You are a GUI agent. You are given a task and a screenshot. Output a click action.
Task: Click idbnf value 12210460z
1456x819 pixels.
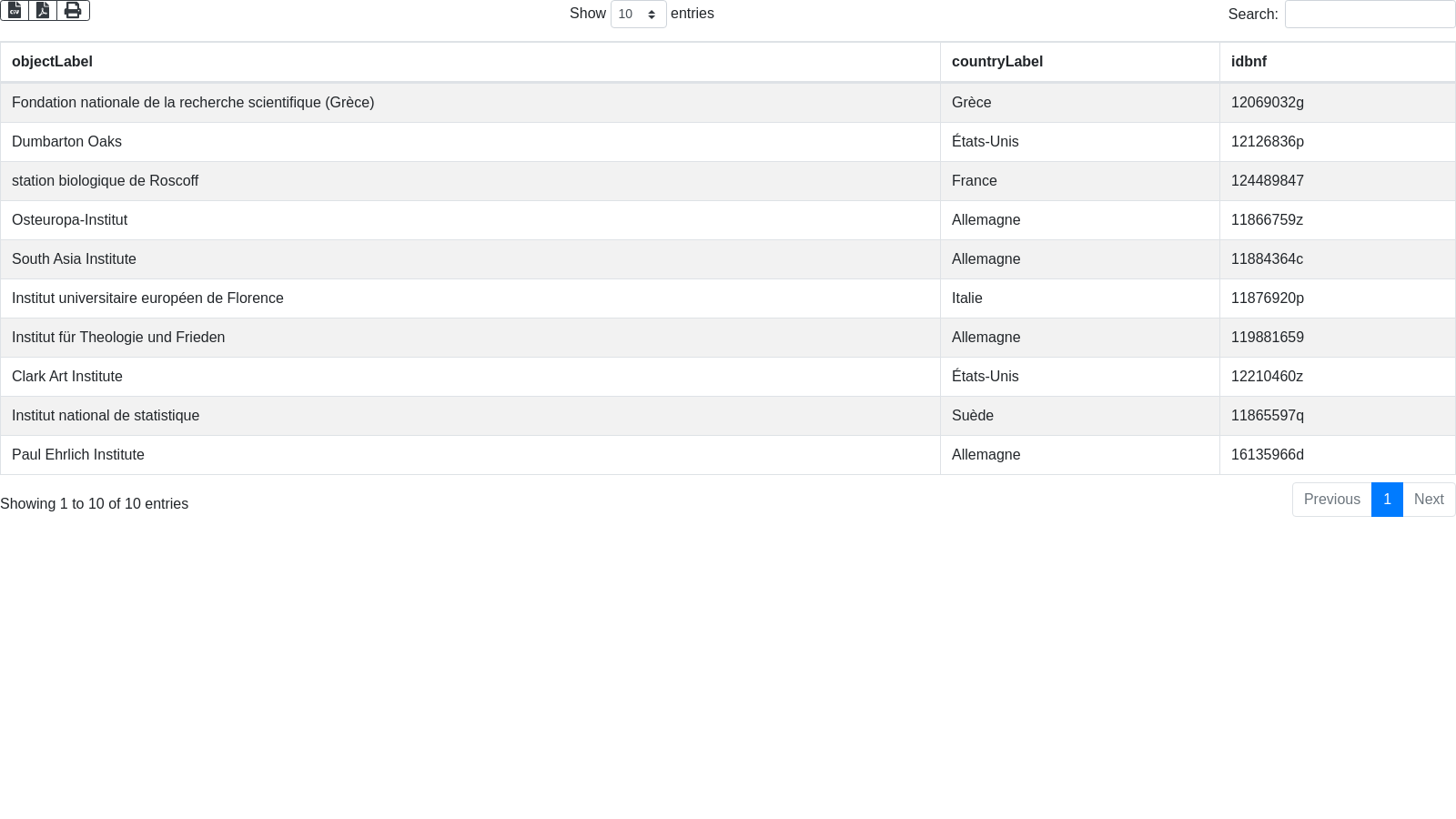click(1338, 377)
